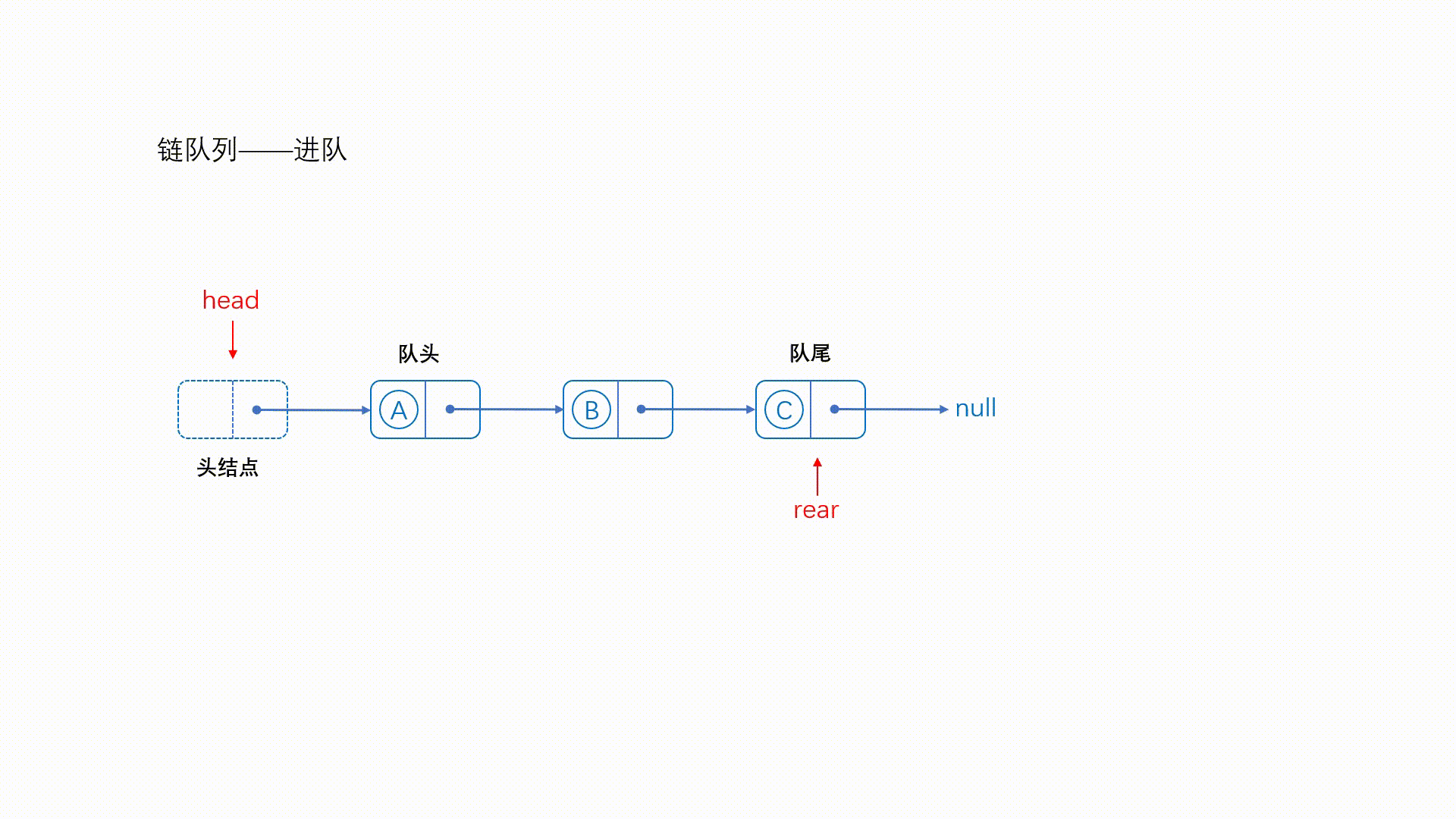This screenshot has height=819, width=1456.
Task: Click node B in the linked list
Action: [591, 409]
